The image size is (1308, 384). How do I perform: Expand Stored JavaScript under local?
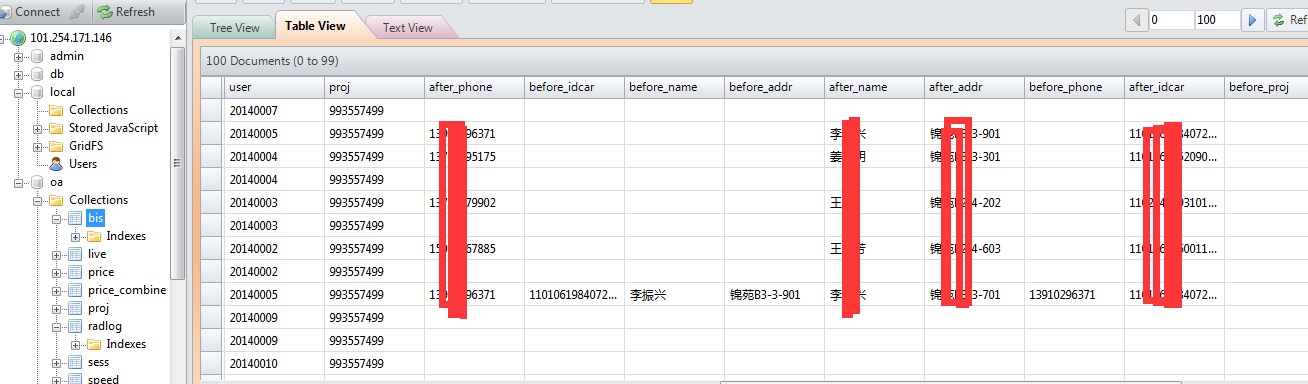click(38, 128)
